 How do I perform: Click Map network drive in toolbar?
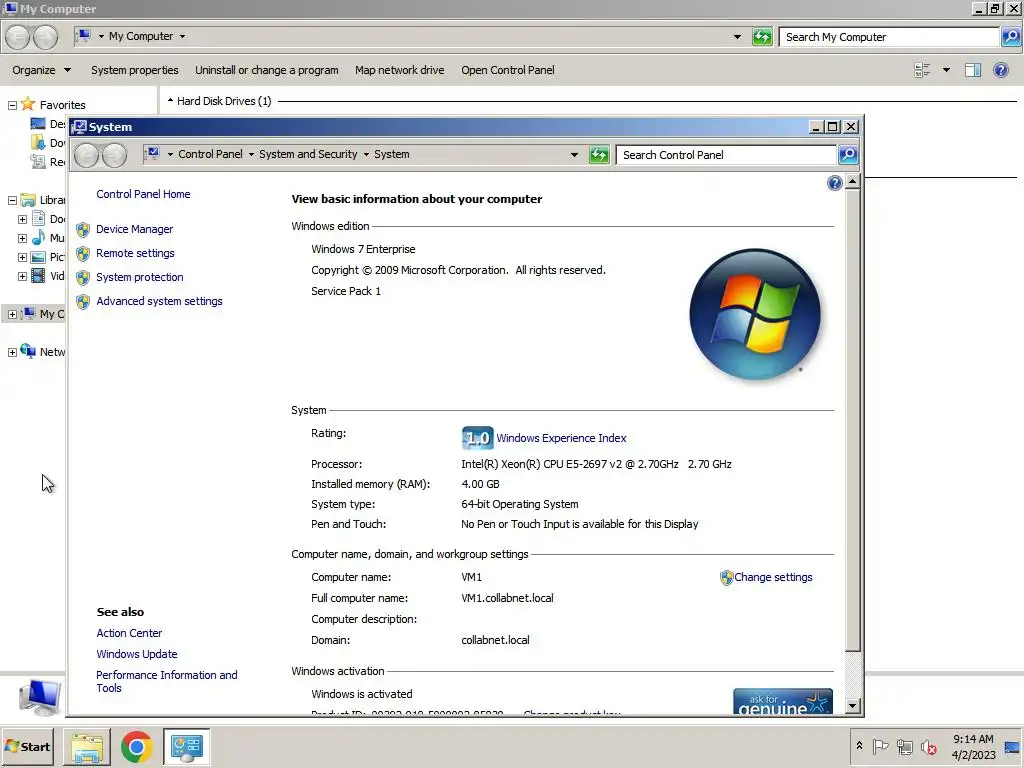400,70
